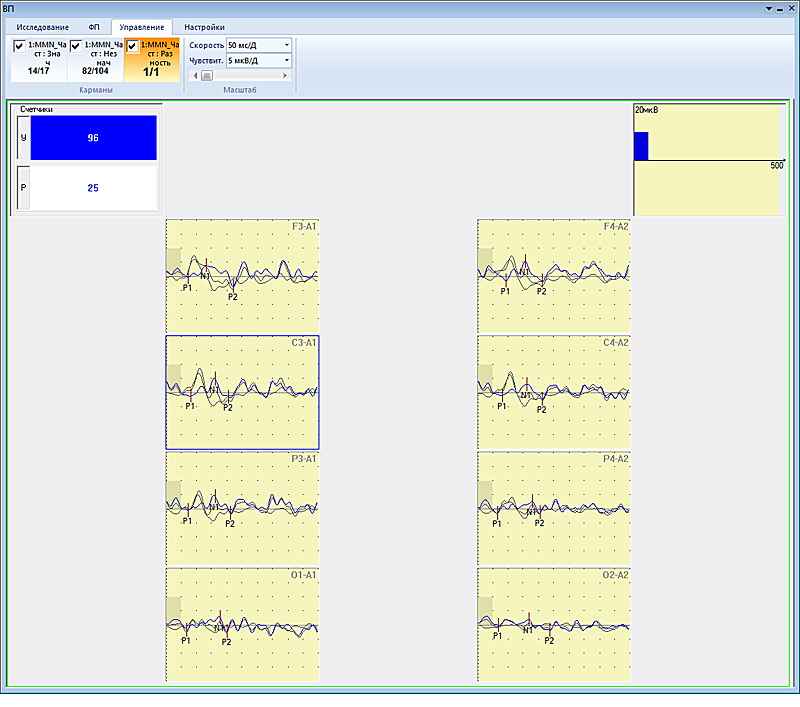Click the P2 marker in F4-A2
Image resolution: width=800 pixels, height=707 pixels.
541,291
